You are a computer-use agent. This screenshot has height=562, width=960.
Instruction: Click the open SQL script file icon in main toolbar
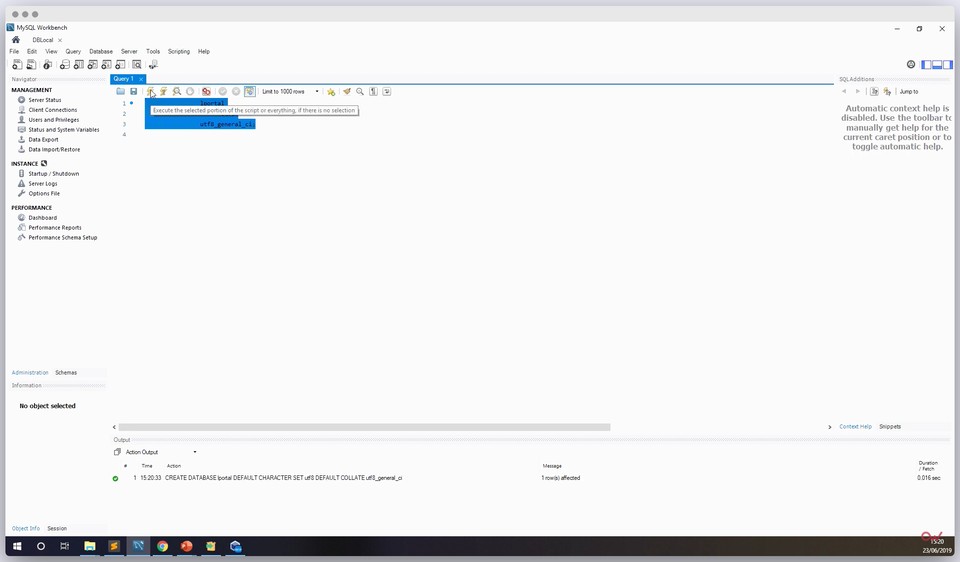coord(31,64)
